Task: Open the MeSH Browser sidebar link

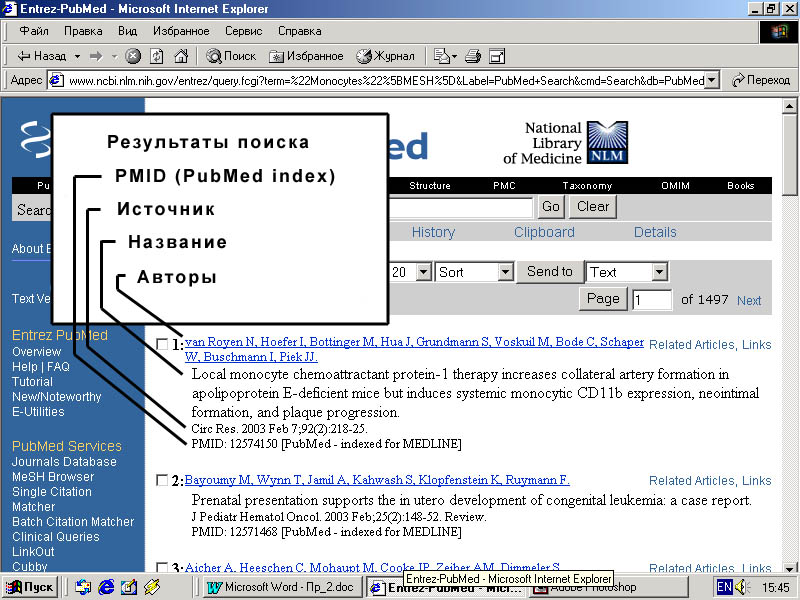Action: (x=53, y=477)
